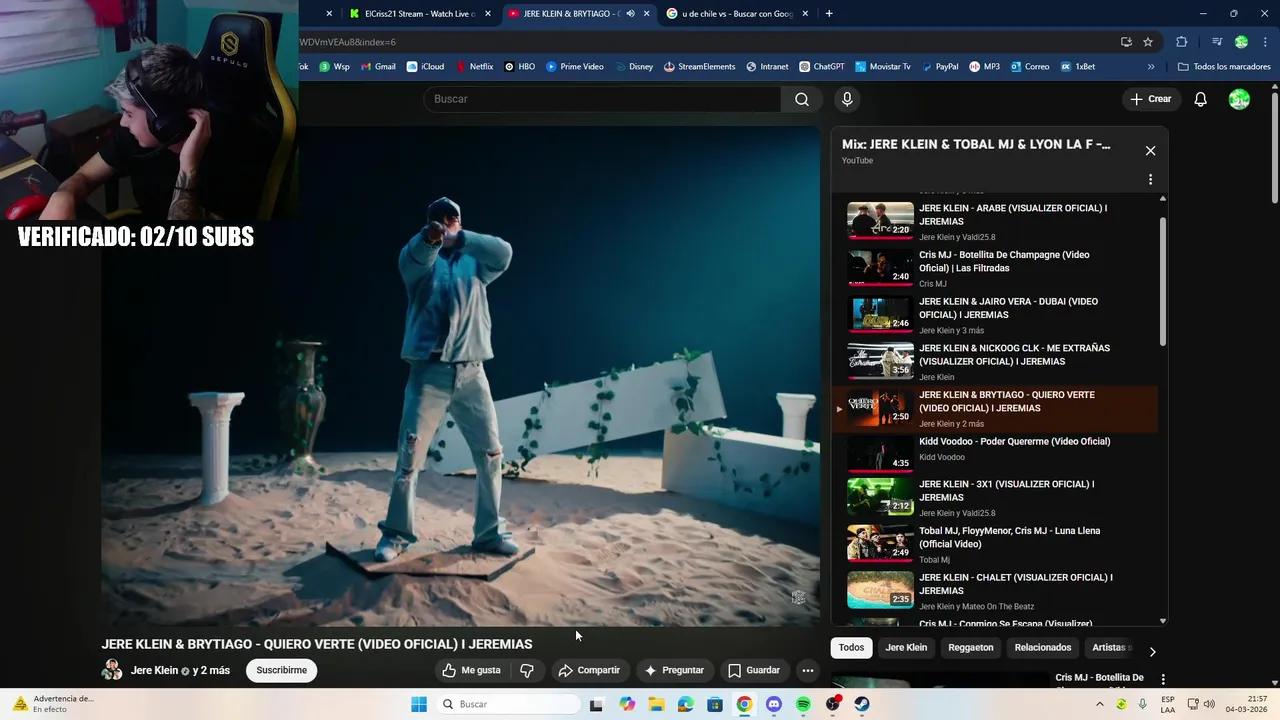The height and width of the screenshot is (720, 1280).
Task: Click the YouTube search magnifier button
Action: point(801,99)
